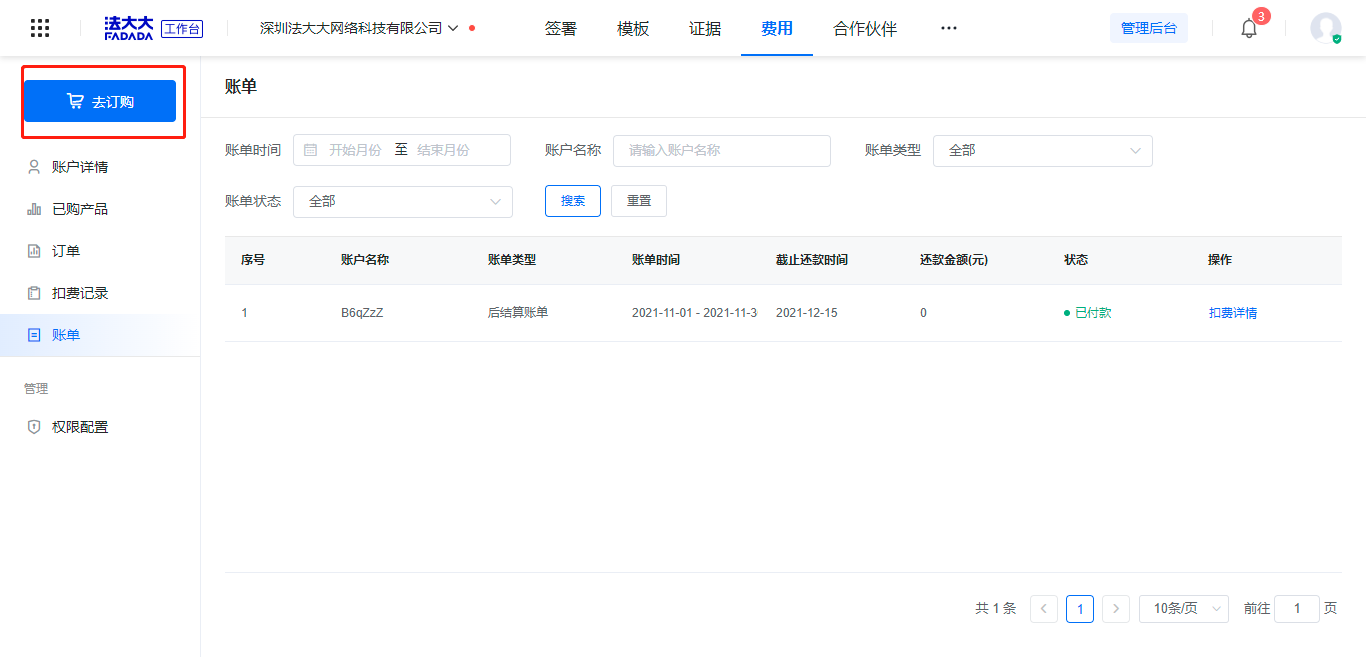This screenshot has width=1366, height=657.
Task: Click the 账户详情 person icon
Action: pyautogui.click(x=34, y=167)
